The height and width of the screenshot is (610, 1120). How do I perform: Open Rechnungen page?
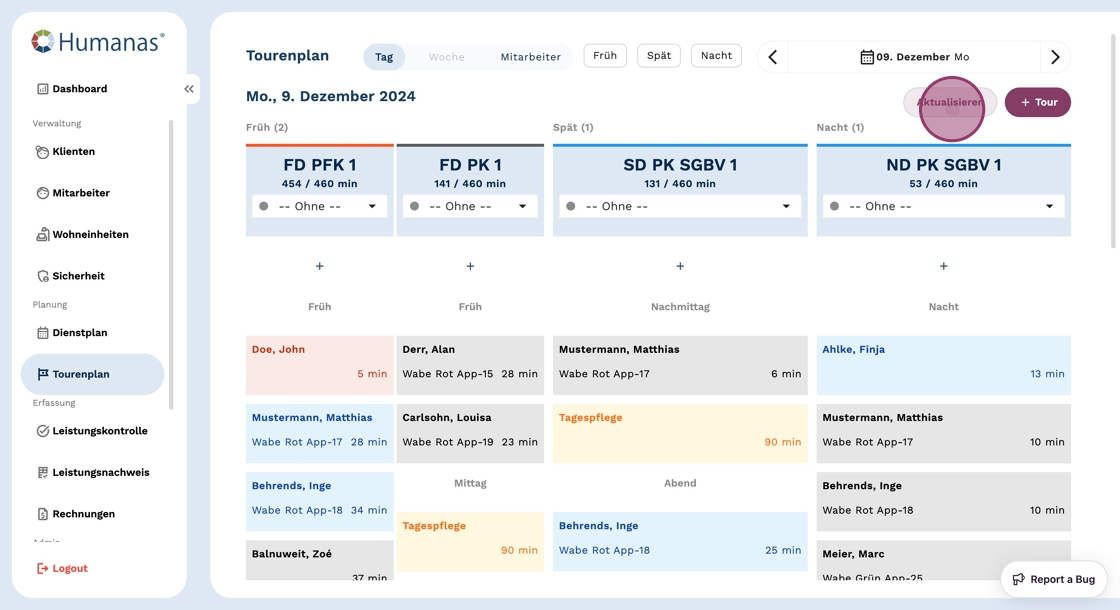click(x=76, y=514)
